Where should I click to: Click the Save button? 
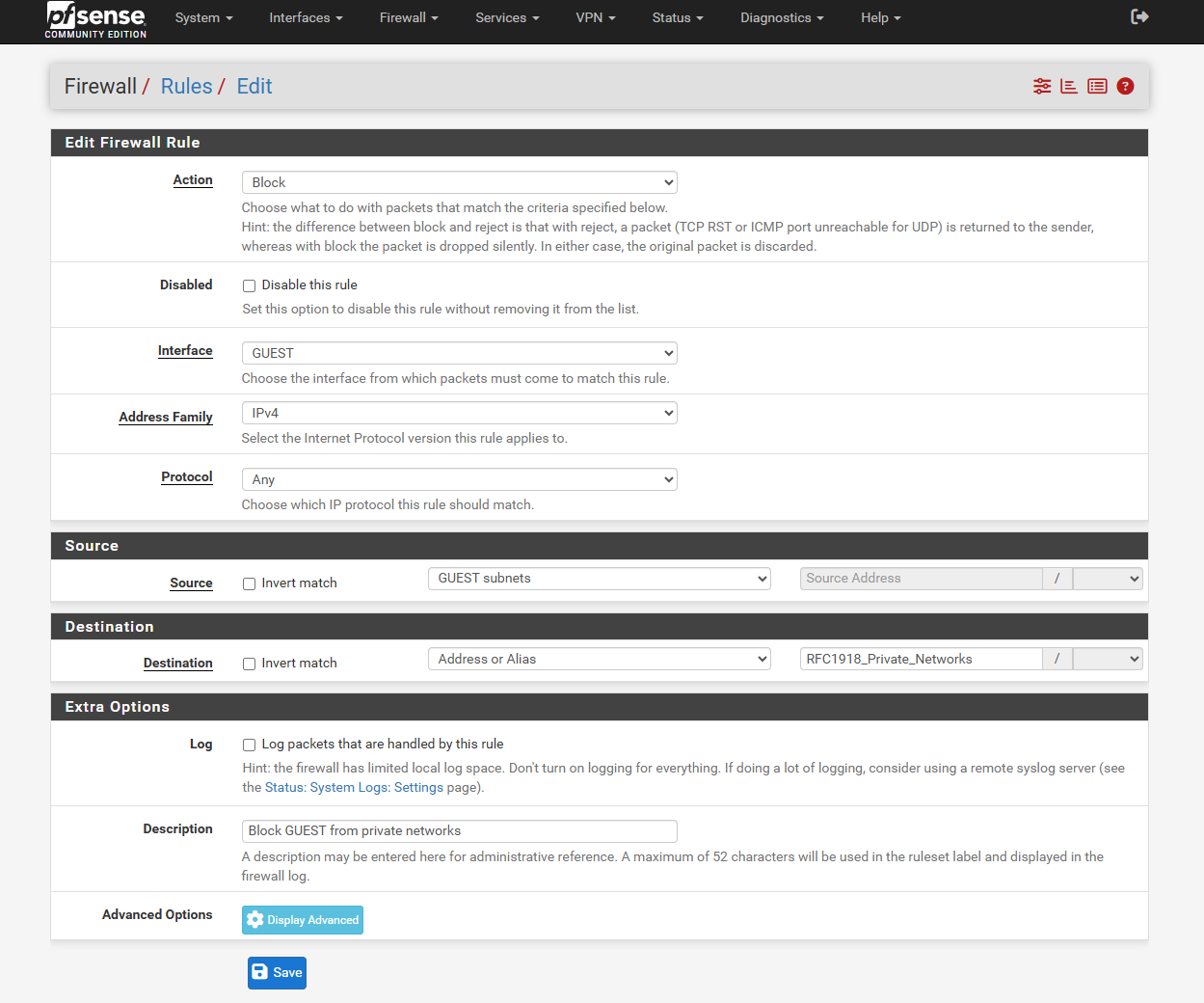(277, 972)
